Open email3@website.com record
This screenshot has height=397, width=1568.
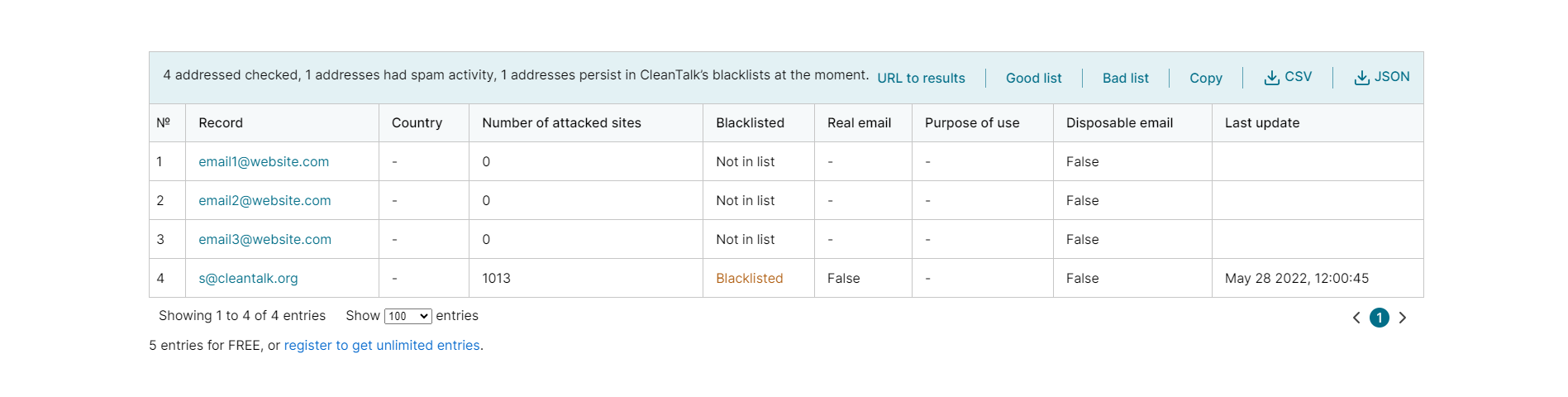pos(265,239)
